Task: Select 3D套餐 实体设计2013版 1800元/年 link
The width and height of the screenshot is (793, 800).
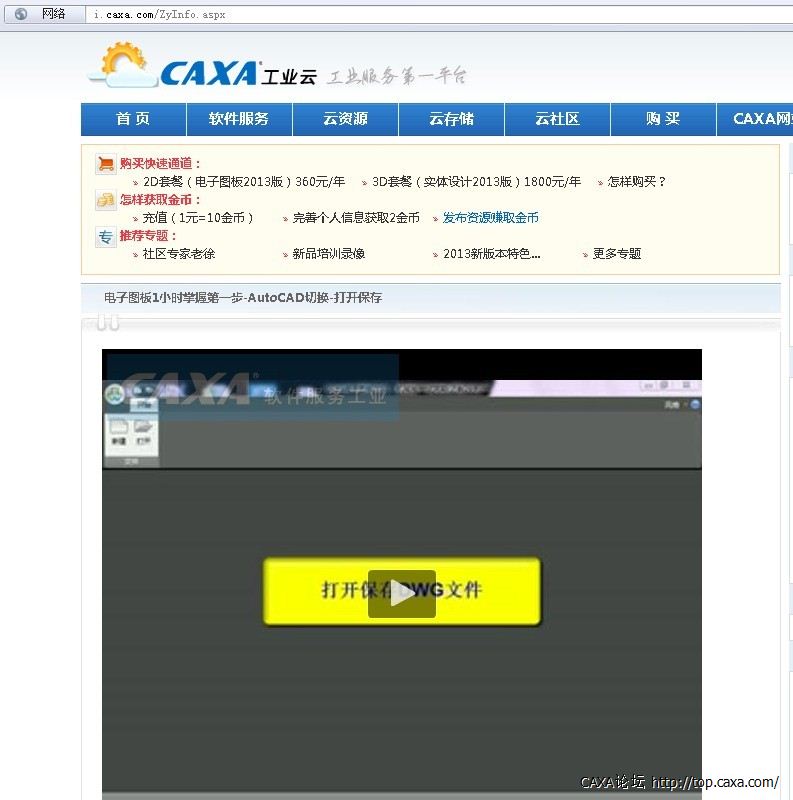Action: tap(477, 182)
